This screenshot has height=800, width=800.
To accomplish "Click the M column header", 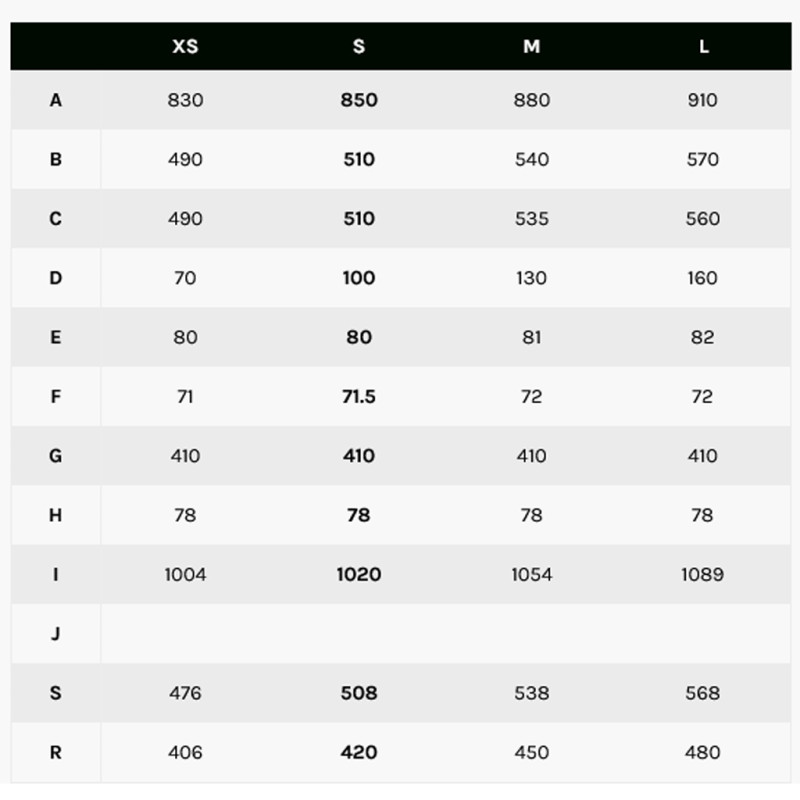I will point(532,46).
